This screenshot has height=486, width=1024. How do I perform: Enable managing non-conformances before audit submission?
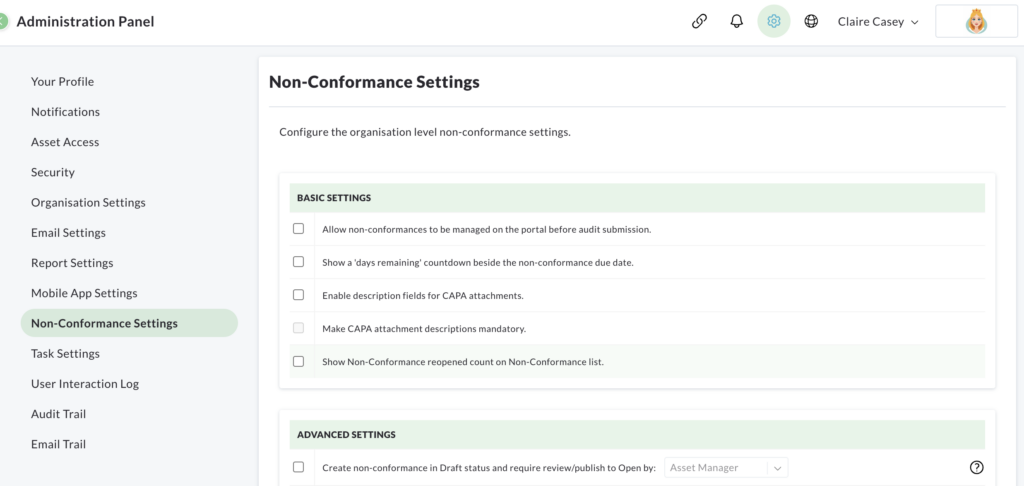pos(298,229)
